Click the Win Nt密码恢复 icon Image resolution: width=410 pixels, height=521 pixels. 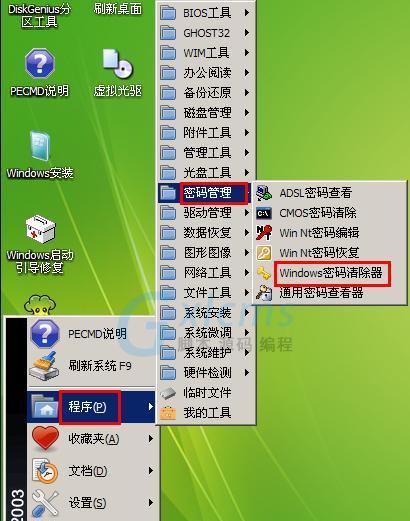tap(264, 253)
